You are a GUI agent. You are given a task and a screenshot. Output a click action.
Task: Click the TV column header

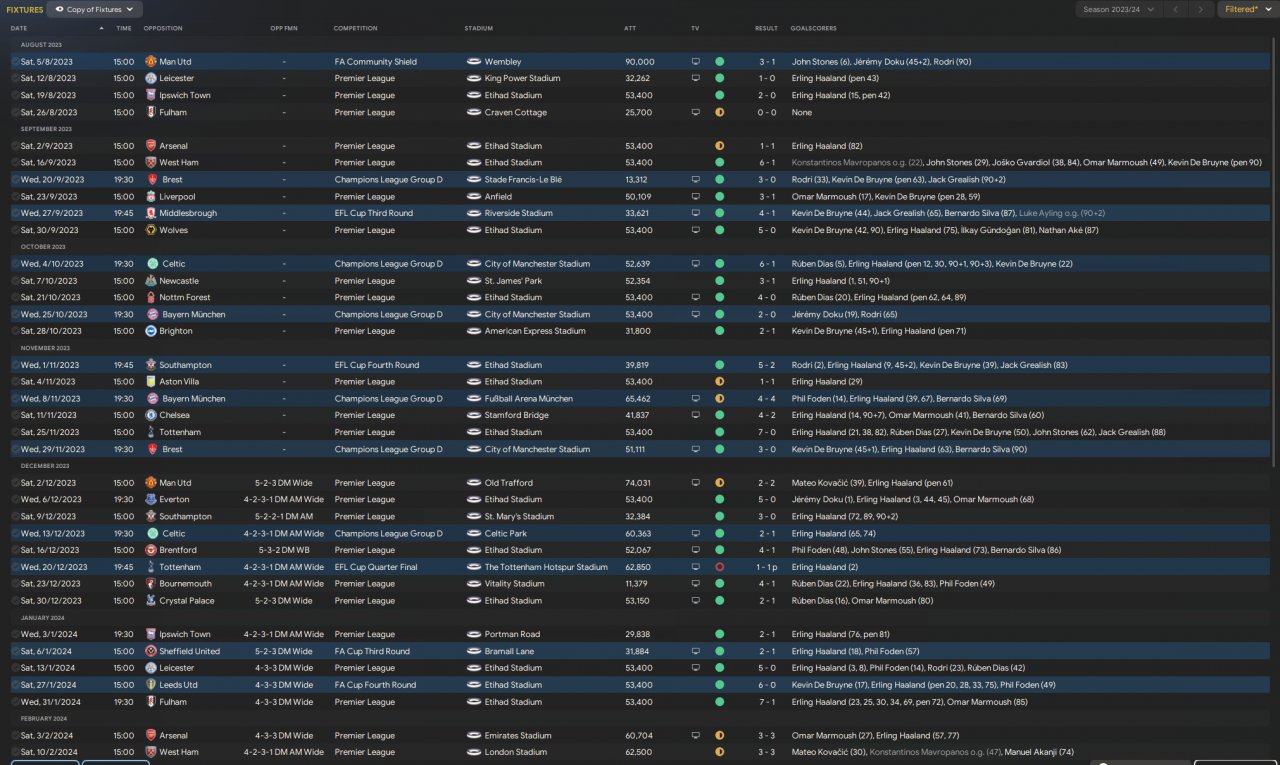click(695, 28)
